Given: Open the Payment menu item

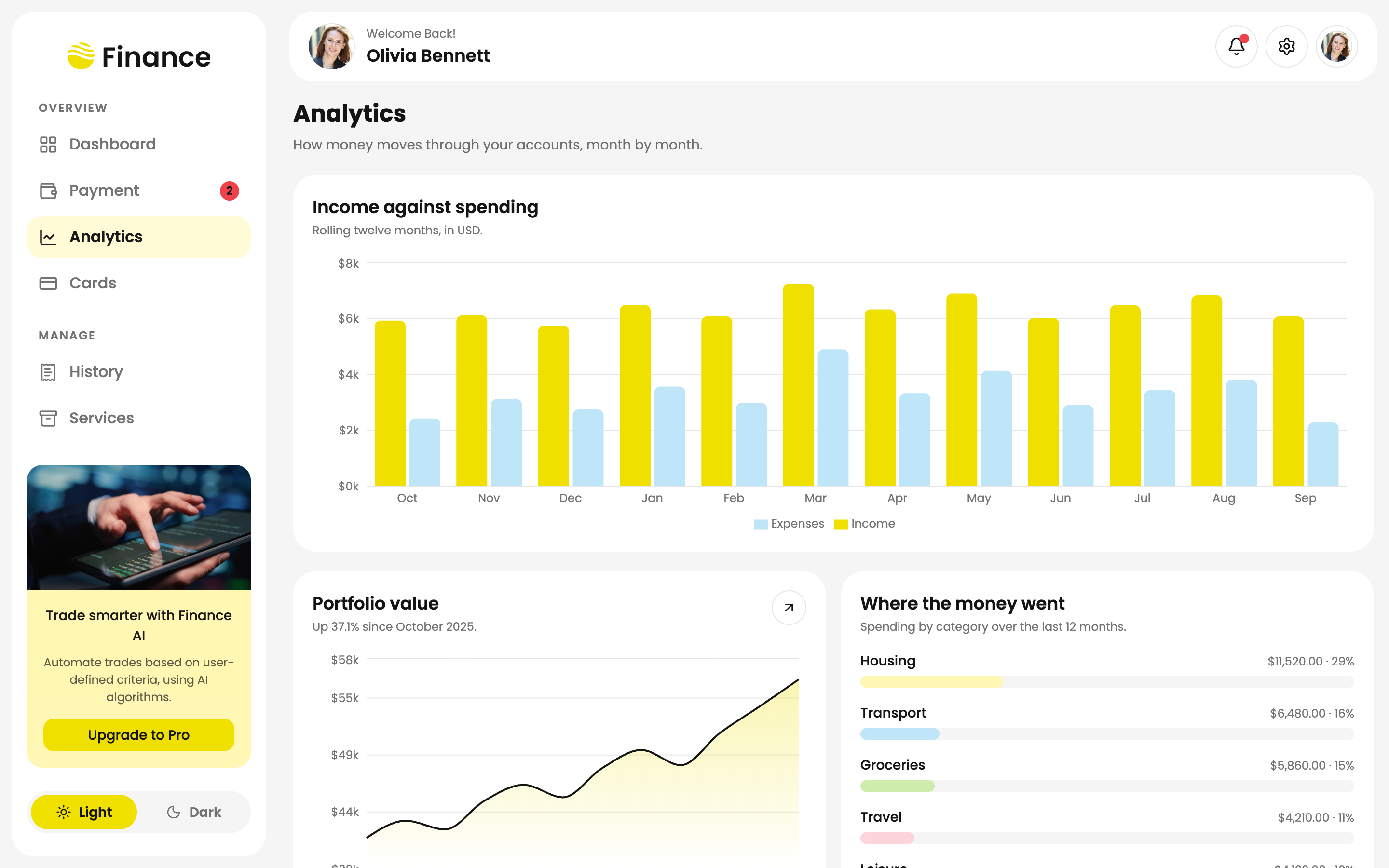Looking at the screenshot, I should click(x=139, y=190).
